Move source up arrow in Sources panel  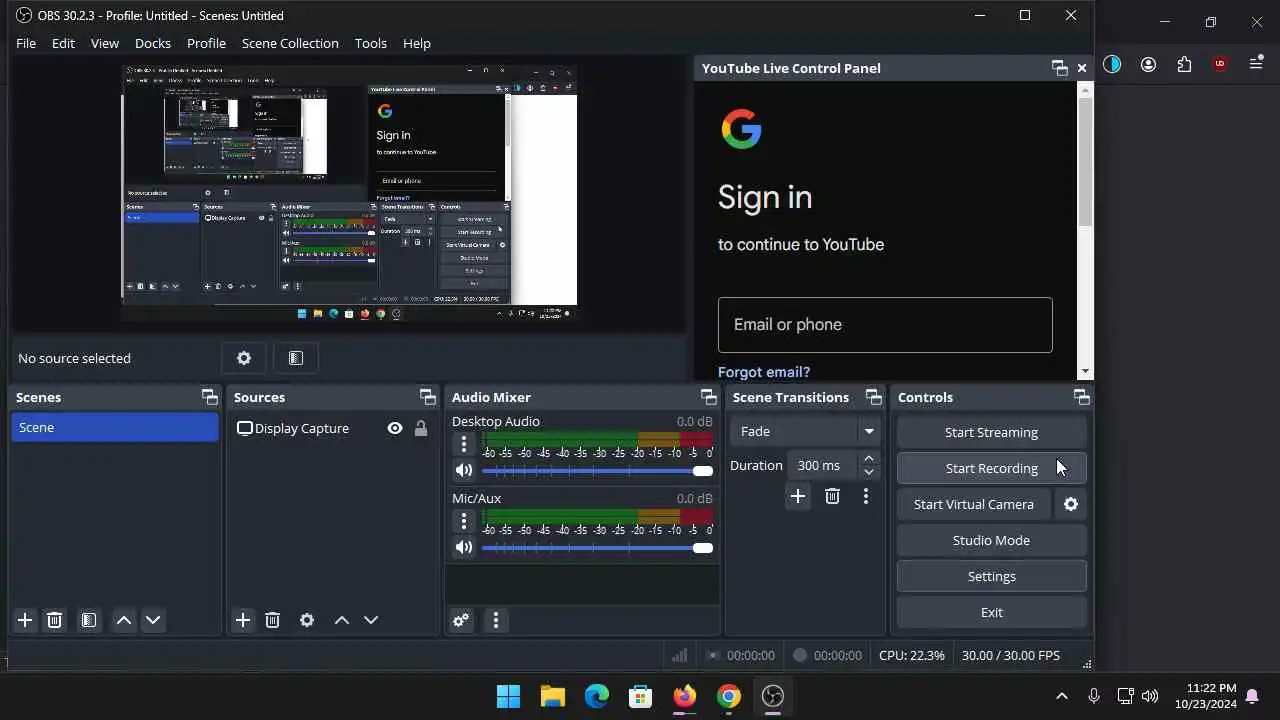pos(342,620)
